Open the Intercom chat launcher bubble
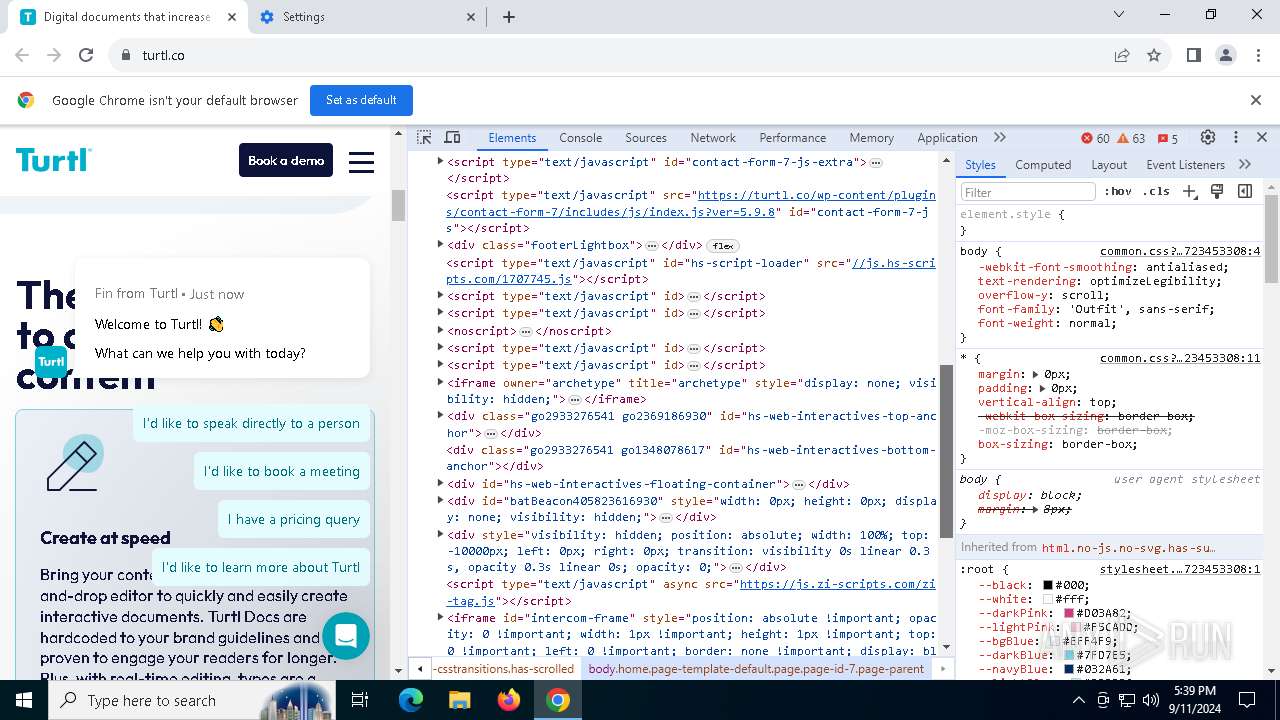 coord(346,636)
